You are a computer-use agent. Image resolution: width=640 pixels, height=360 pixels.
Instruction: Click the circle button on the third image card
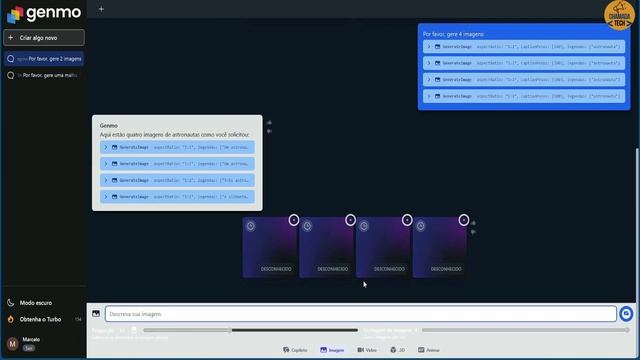click(x=407, y=220)
